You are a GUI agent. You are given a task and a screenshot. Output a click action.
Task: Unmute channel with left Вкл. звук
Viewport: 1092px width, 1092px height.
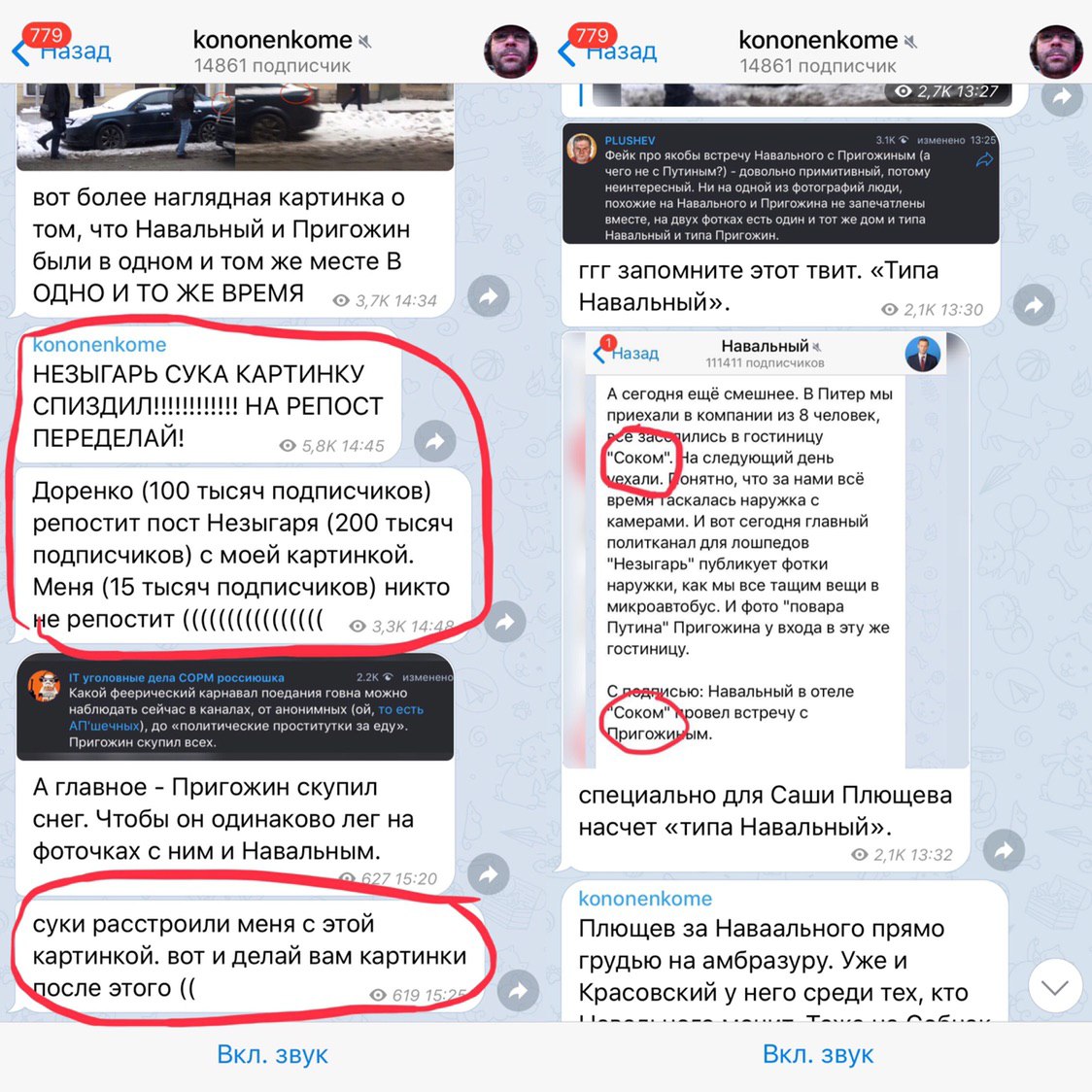click(x=272, y=1054)
